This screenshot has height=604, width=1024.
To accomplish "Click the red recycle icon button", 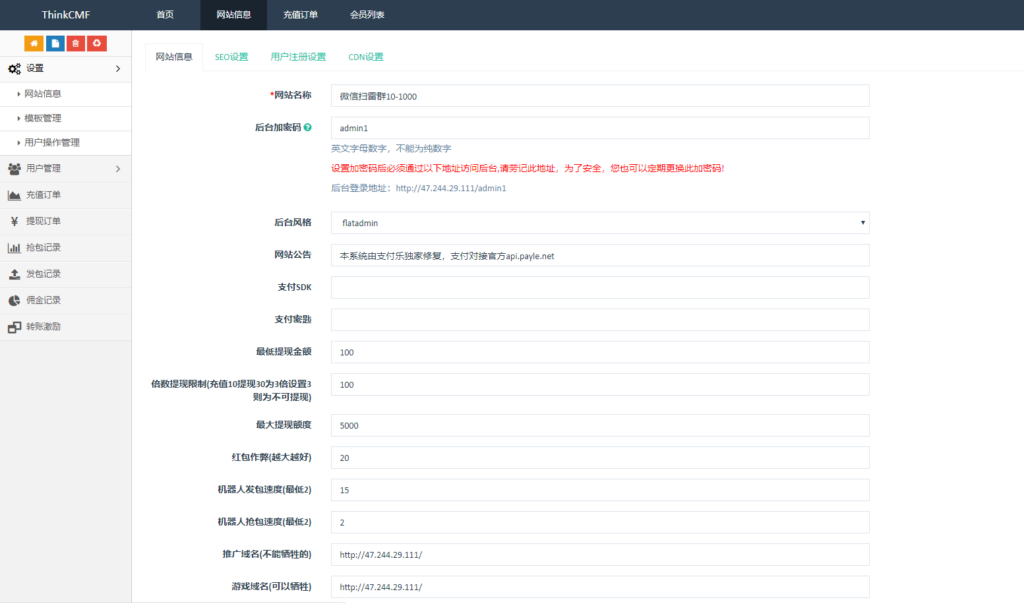I will click(x=97, y=43).
